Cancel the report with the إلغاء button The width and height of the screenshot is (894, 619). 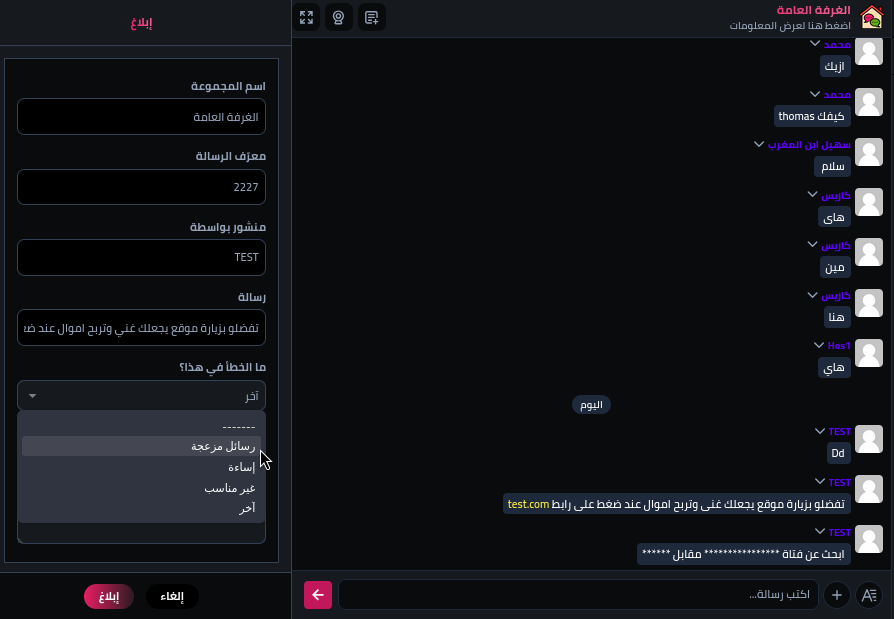pos(172,596)
